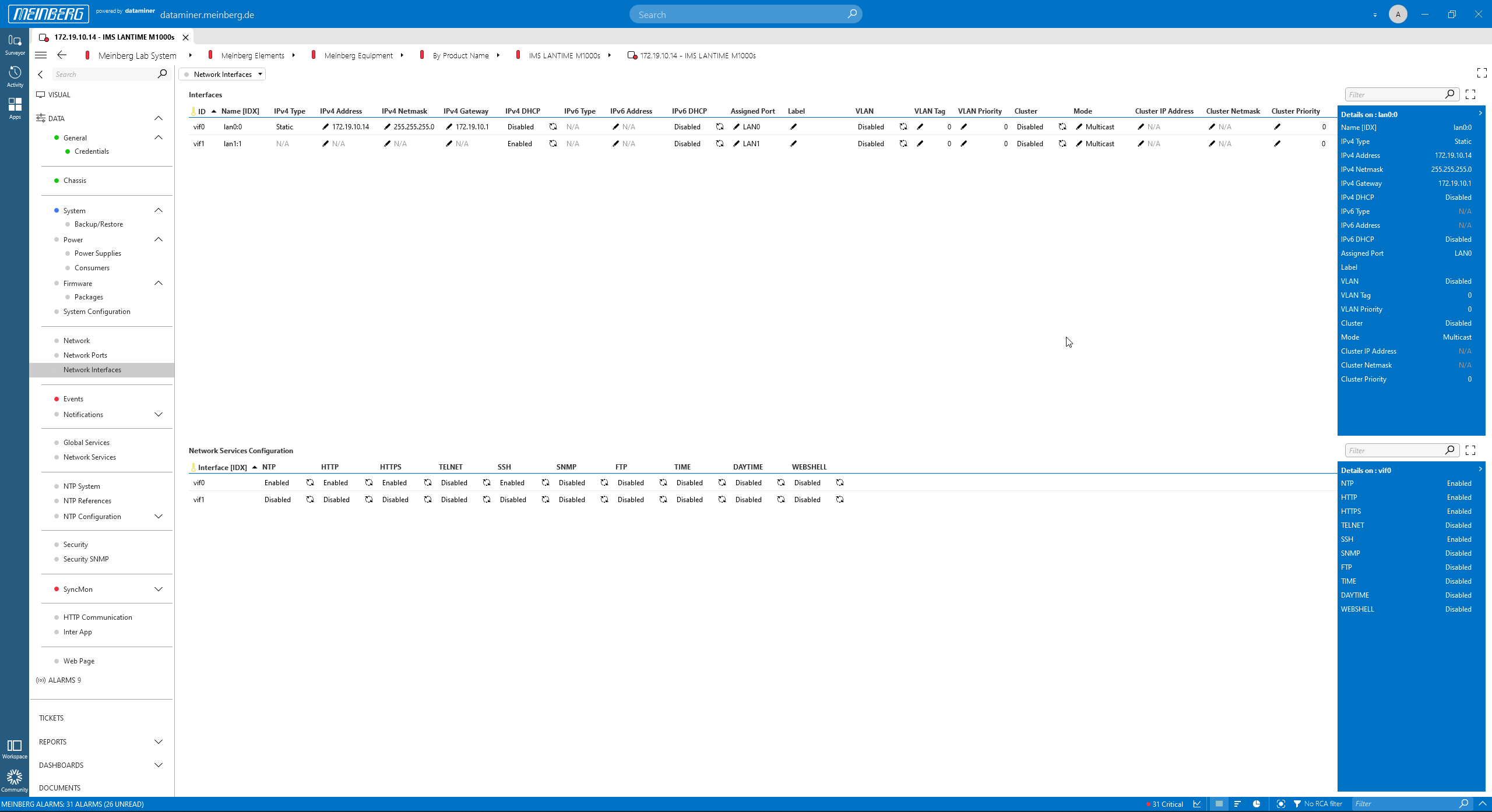Click the page full-screen icon top right
Viewport: 1492px width, 812px height.
pos(1482,73)
